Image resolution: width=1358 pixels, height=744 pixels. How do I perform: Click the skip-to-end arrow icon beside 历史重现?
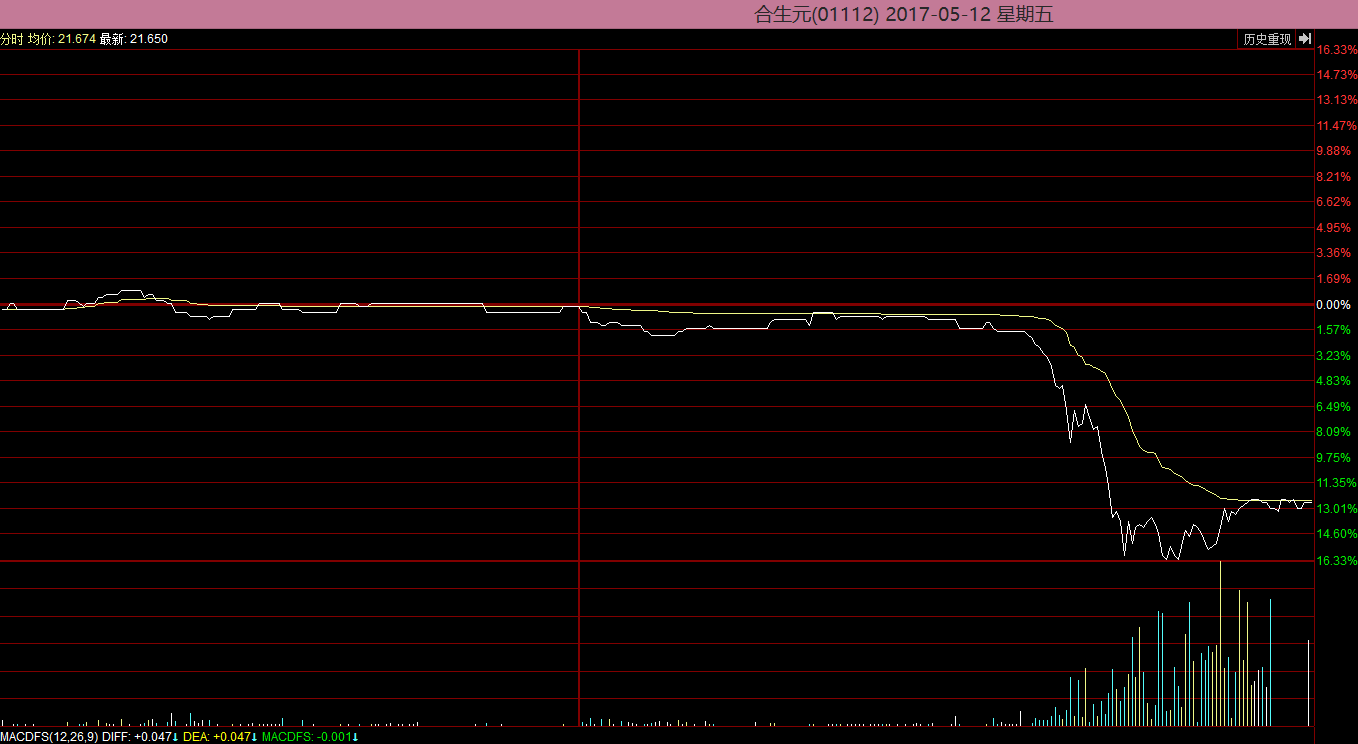pyautogui.click(x=1305, y=39)
